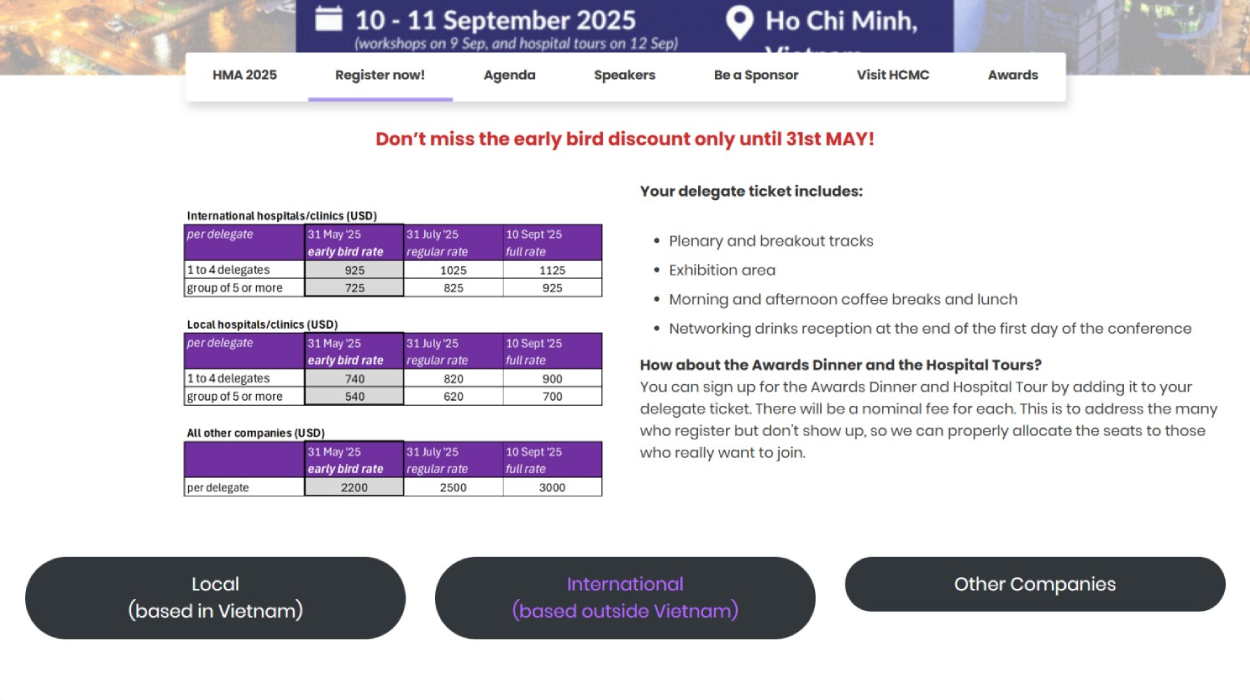Switch to Be a Sponsor tab
This screenshot has height=700, width=1250.
pyautogui.click(x=756, y=75)
